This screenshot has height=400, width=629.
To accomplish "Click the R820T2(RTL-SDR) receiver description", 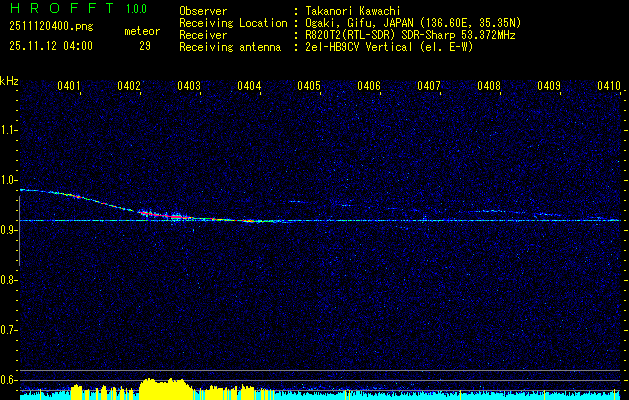I will click(x=350, y=34).
